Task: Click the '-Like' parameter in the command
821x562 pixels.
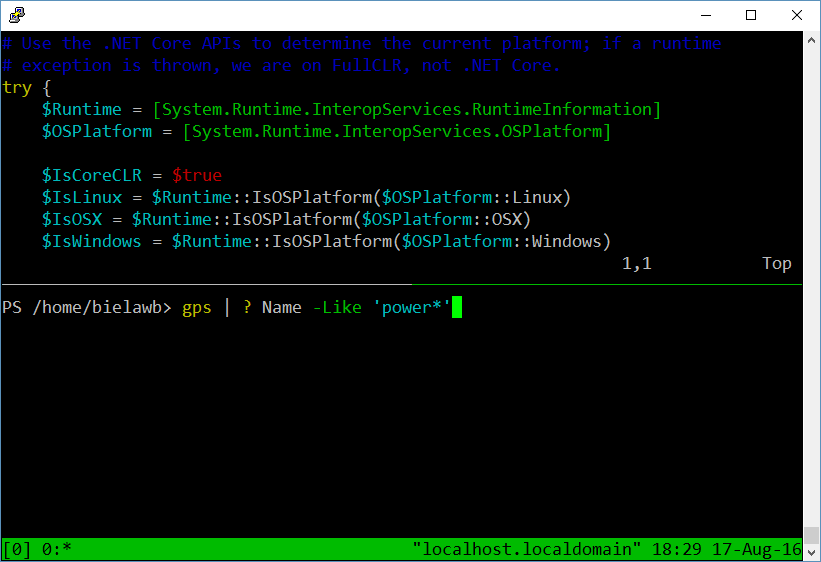Action: 336,308
